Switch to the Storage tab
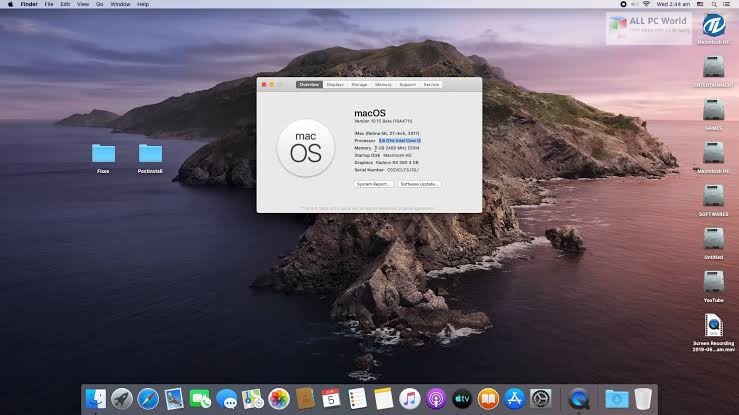 coord(359,85)
